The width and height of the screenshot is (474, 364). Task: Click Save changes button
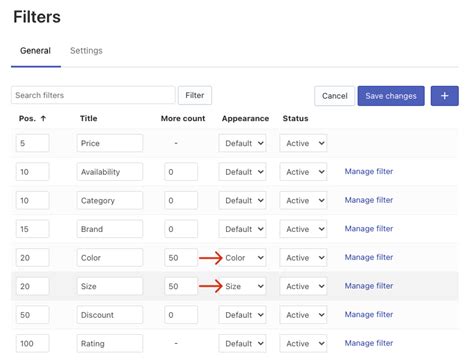coord(391,96)
